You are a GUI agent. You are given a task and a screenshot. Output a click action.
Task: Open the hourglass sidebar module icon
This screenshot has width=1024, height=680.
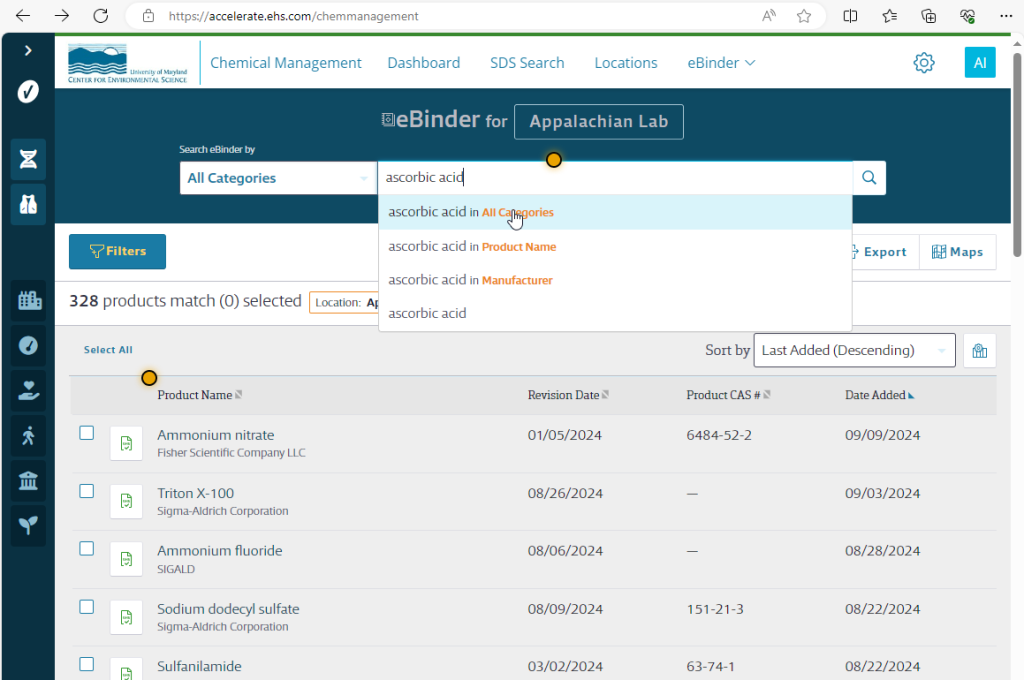pos(28,159)
